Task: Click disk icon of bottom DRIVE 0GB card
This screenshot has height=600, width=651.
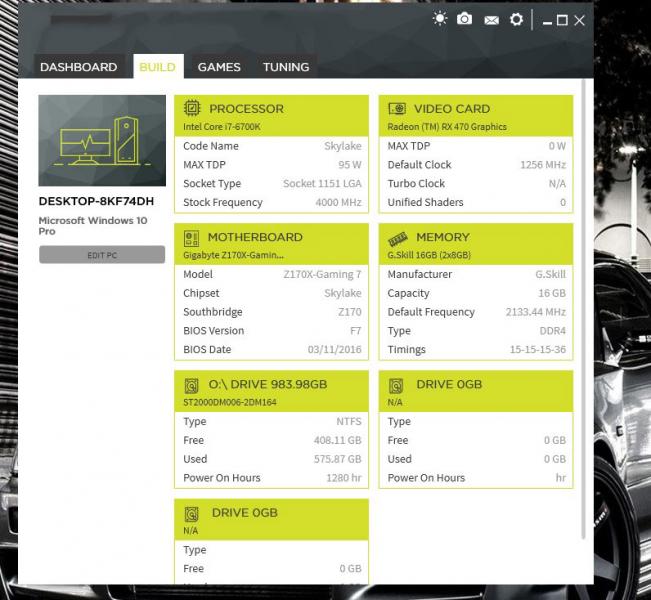Action: tap(191, 514)
